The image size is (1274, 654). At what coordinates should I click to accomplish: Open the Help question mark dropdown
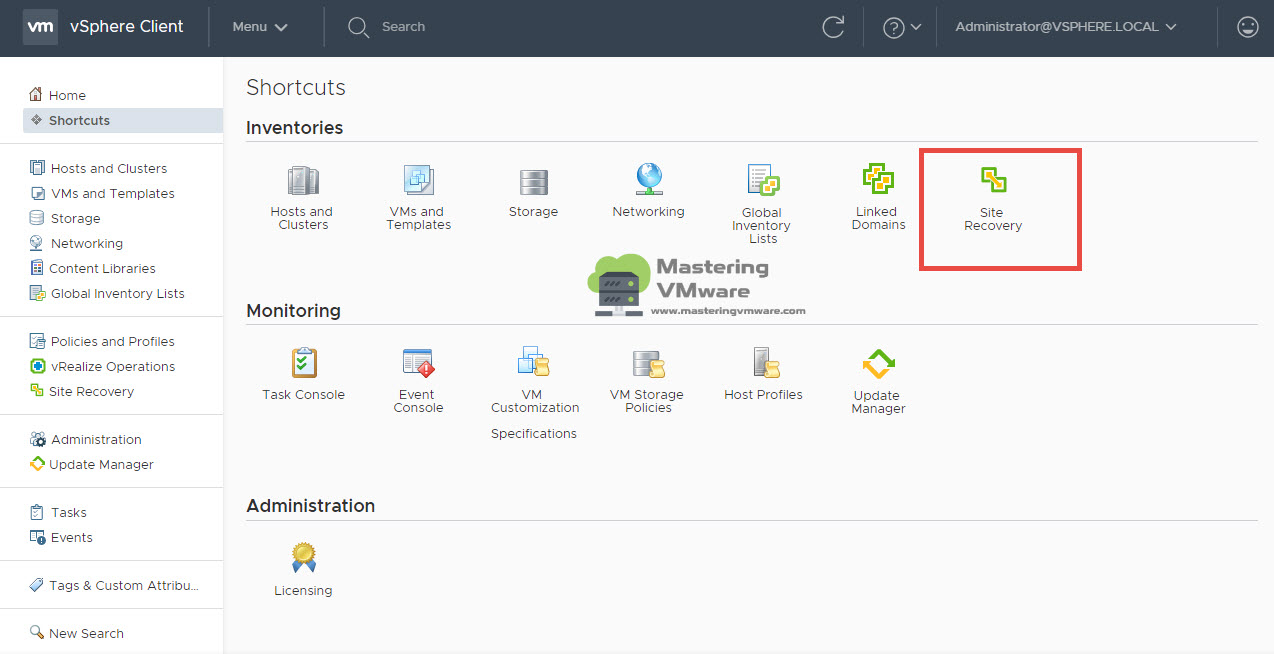[901, 27]
